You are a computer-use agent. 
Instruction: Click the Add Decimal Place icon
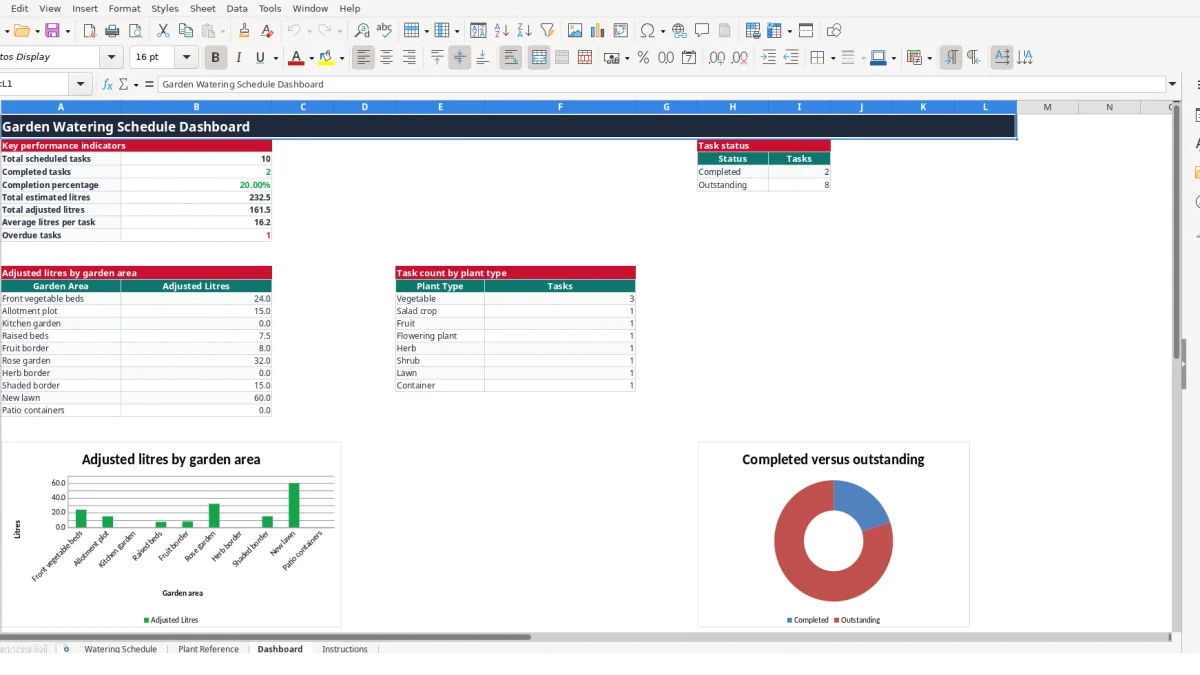[x=717, y=58]
